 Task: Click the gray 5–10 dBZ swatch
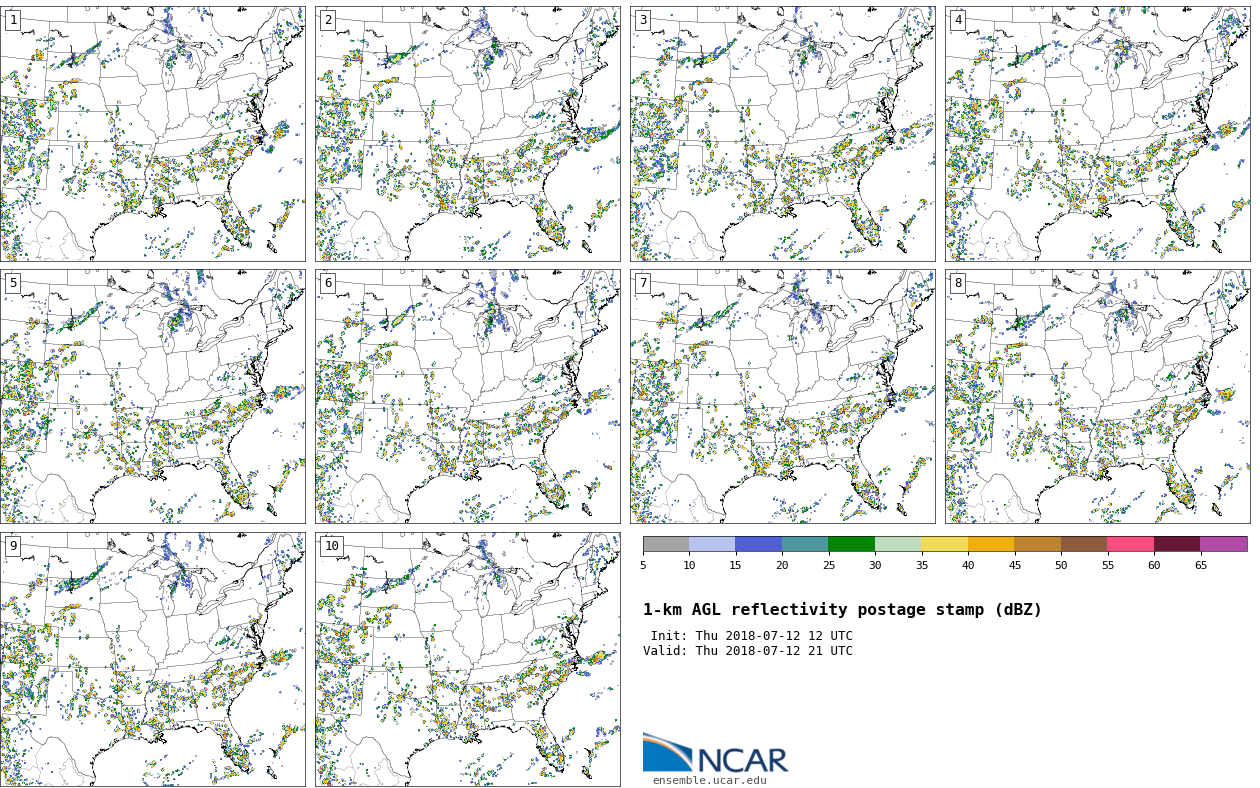coord(666,544)
